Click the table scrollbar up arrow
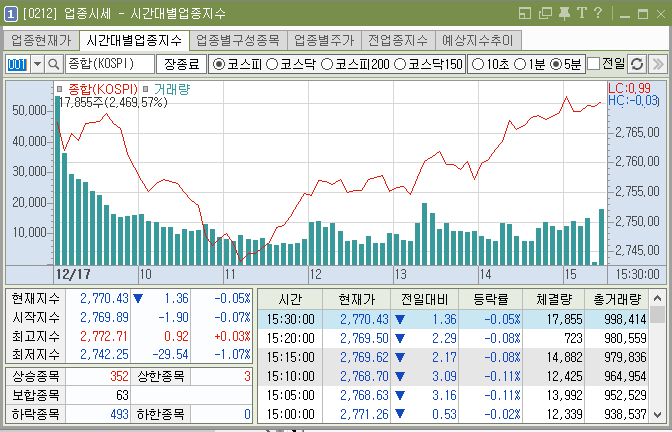 tap(658, 298)
